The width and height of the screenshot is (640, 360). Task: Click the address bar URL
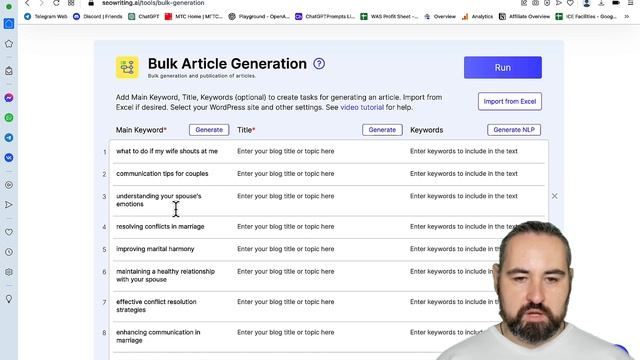click(x=153, y=3)
